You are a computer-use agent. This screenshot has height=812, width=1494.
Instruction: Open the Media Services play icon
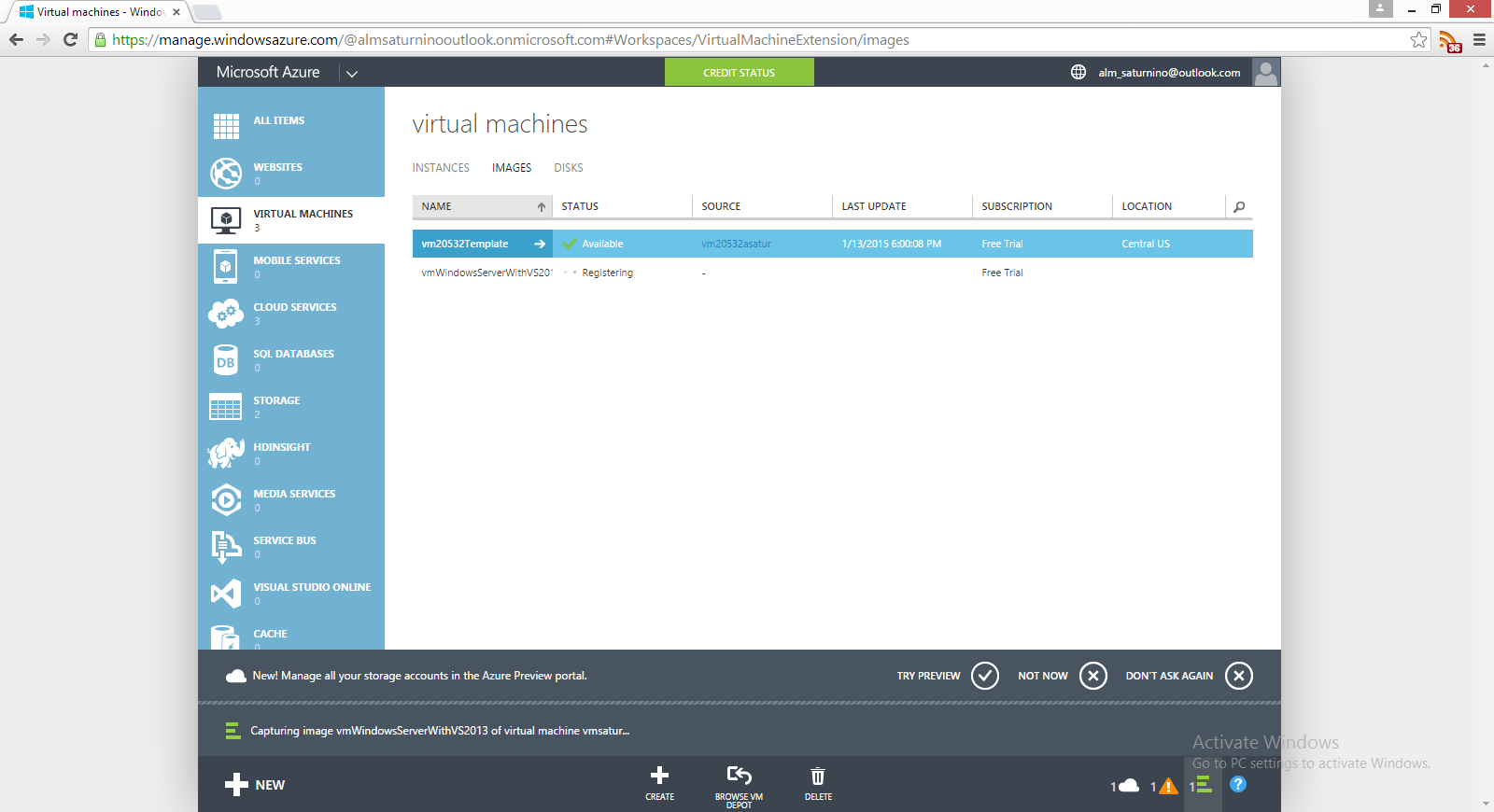click(x=226, y=500)
